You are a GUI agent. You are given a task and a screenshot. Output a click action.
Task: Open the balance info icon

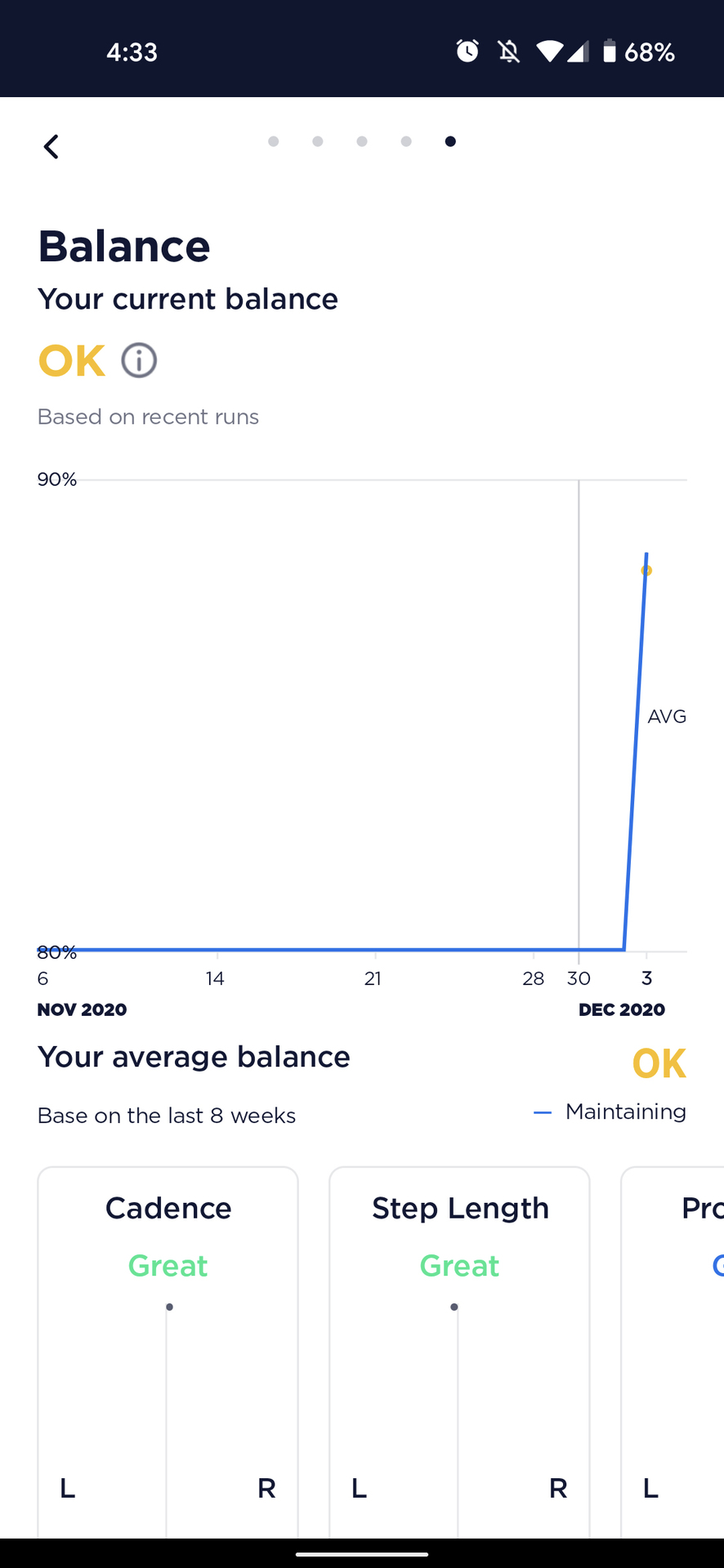[139, 360]
